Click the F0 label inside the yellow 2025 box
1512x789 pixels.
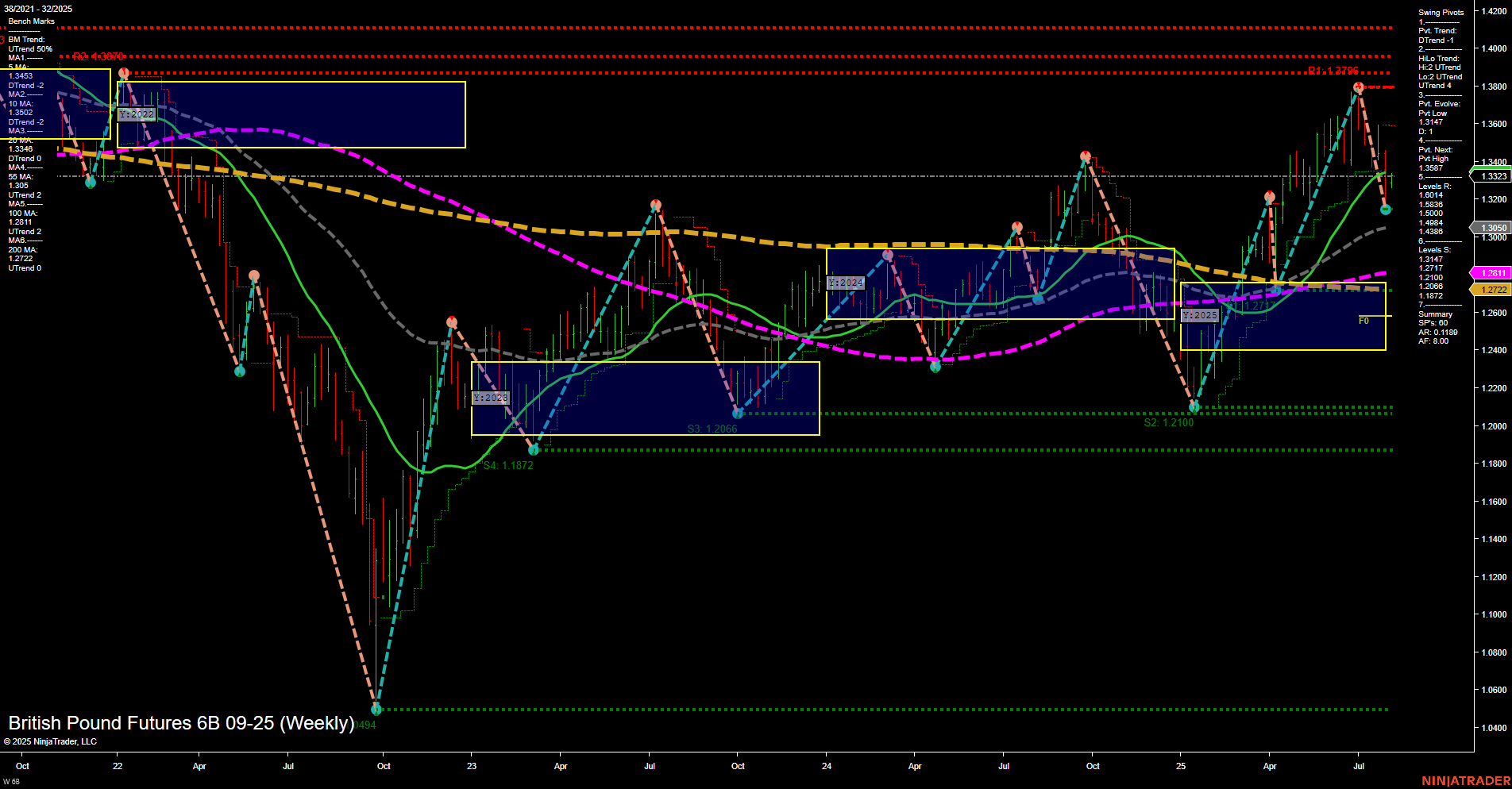(x=1363, y=319)
